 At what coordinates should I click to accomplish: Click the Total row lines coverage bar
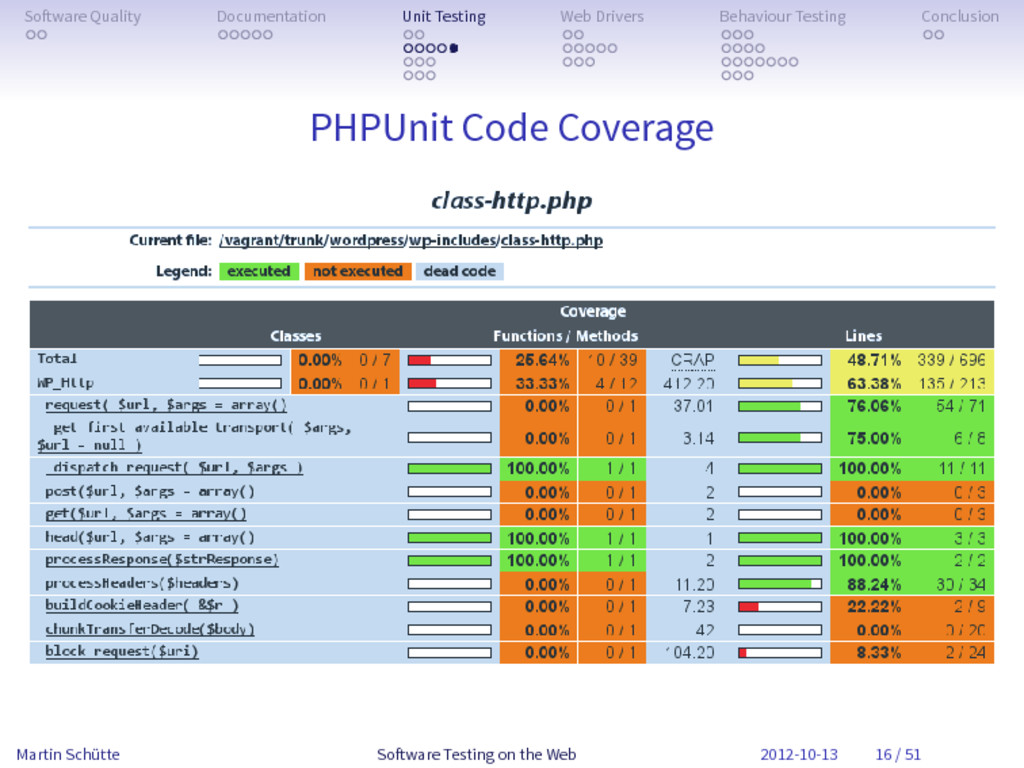pos(780,360)
